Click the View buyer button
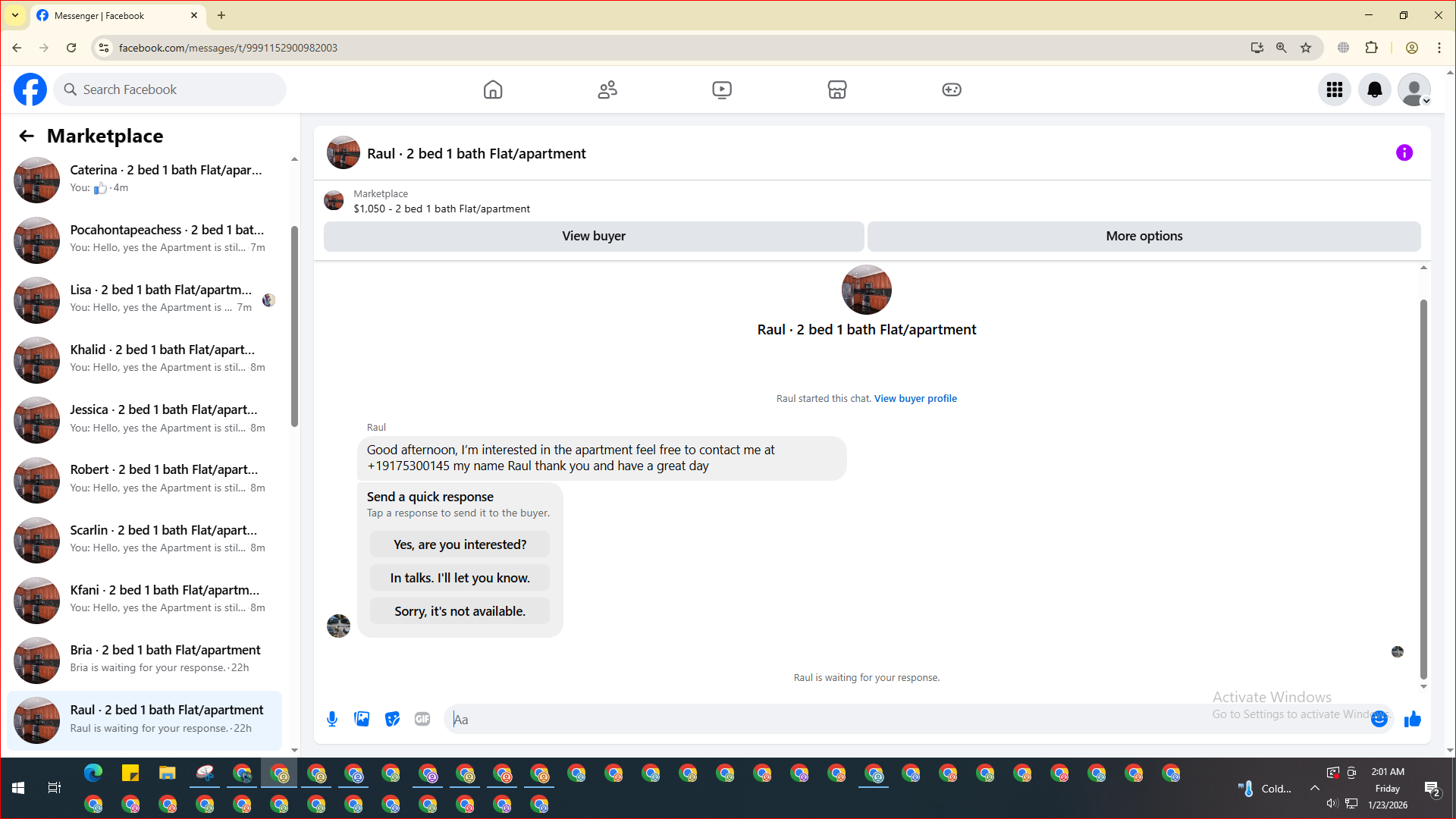Viewport: 1456px width, 819px height. [x=594, y=236]
